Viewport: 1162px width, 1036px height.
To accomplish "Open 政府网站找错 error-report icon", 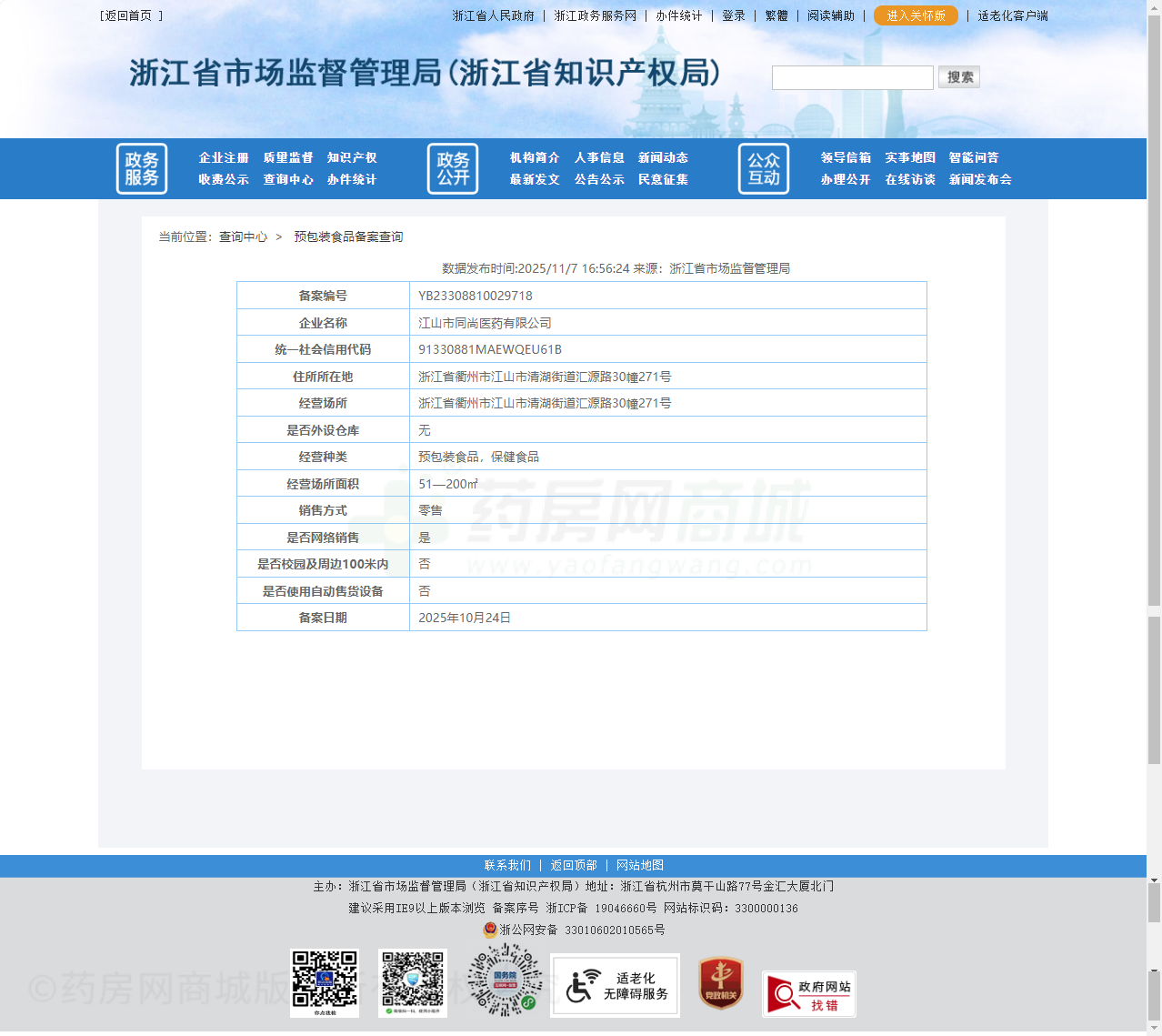I will tap(809, 993).
